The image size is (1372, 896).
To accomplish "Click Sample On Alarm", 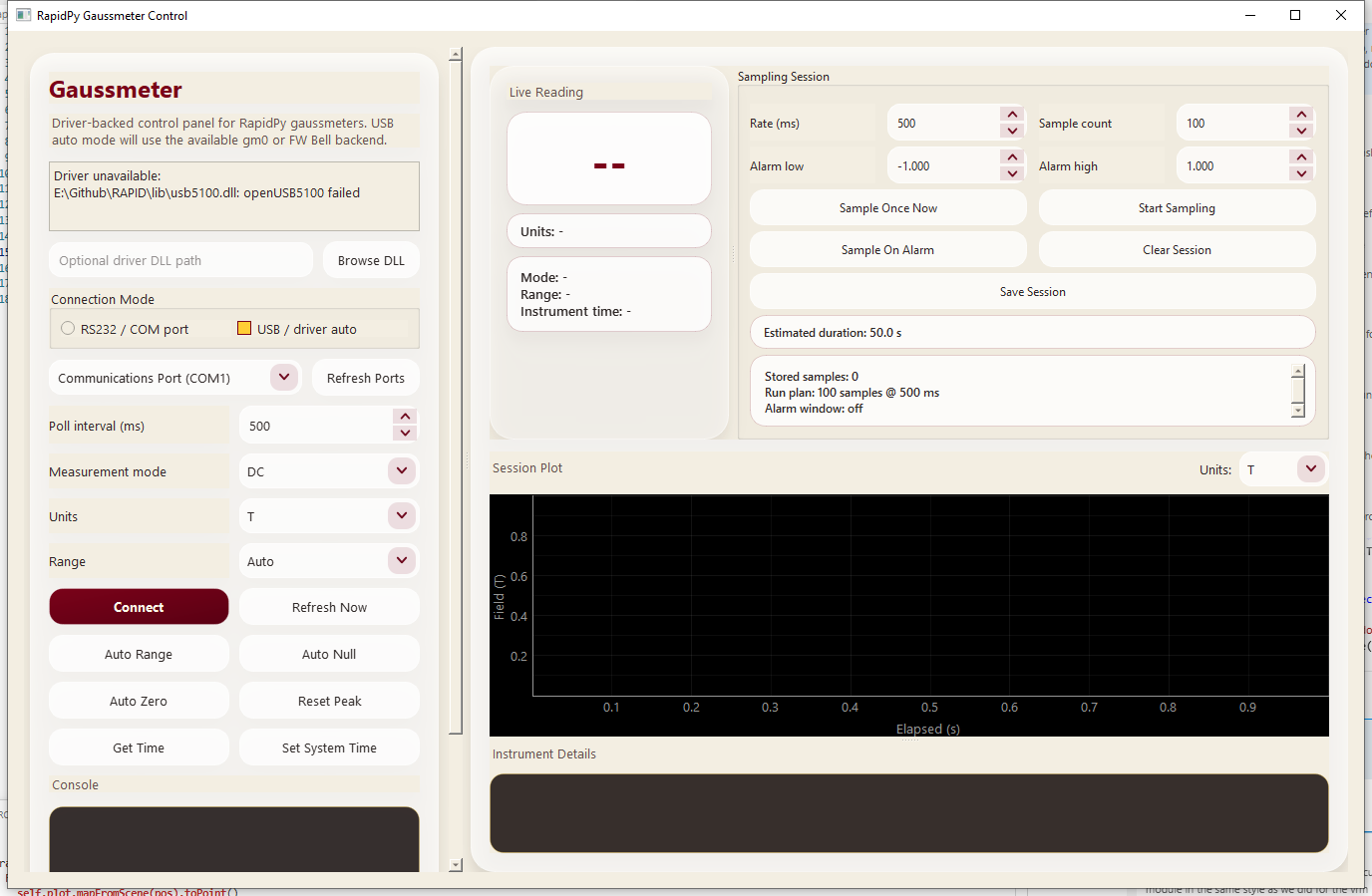I will pyautogui.click(x=888, y=250).
